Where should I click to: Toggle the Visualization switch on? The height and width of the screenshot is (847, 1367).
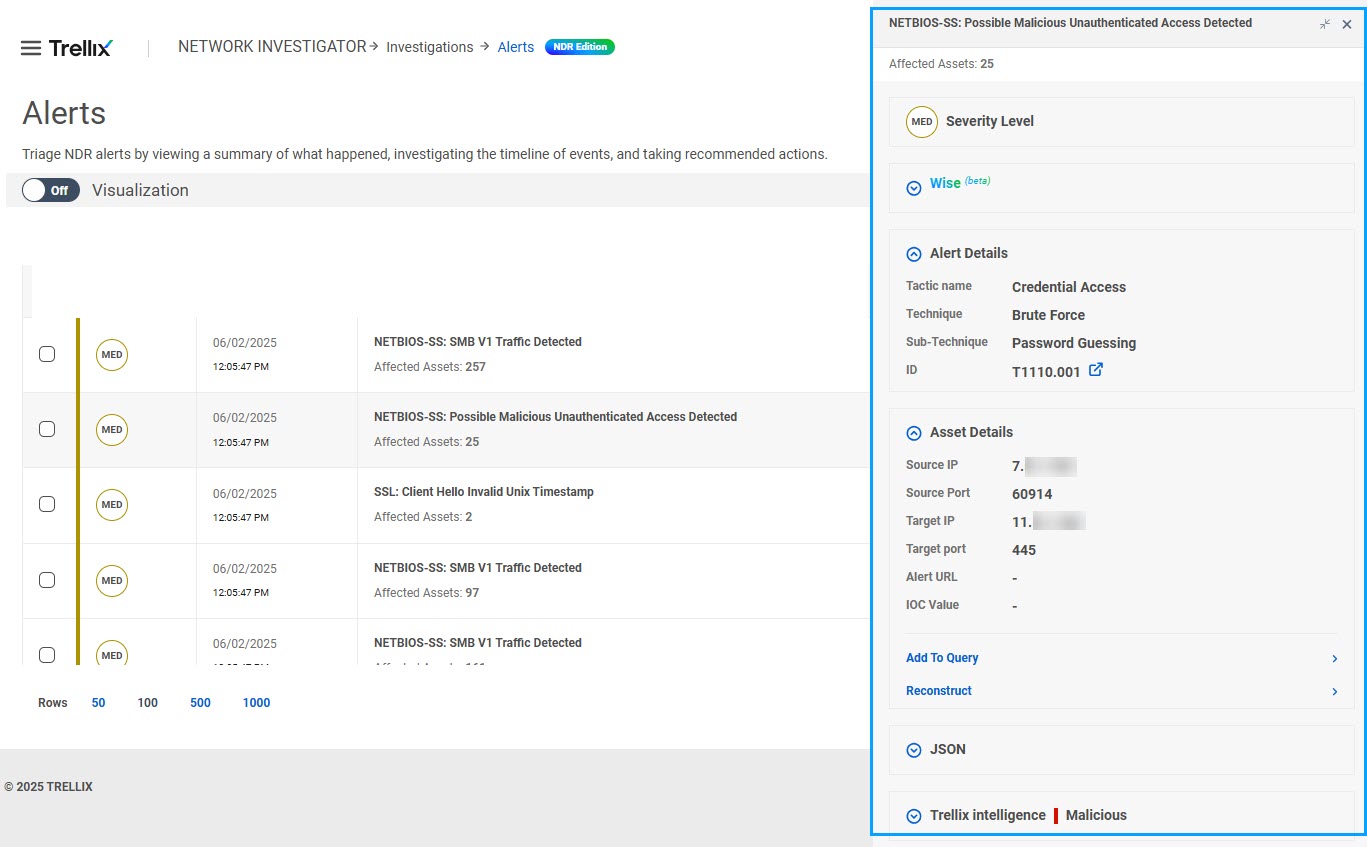(x=51, y=190)
